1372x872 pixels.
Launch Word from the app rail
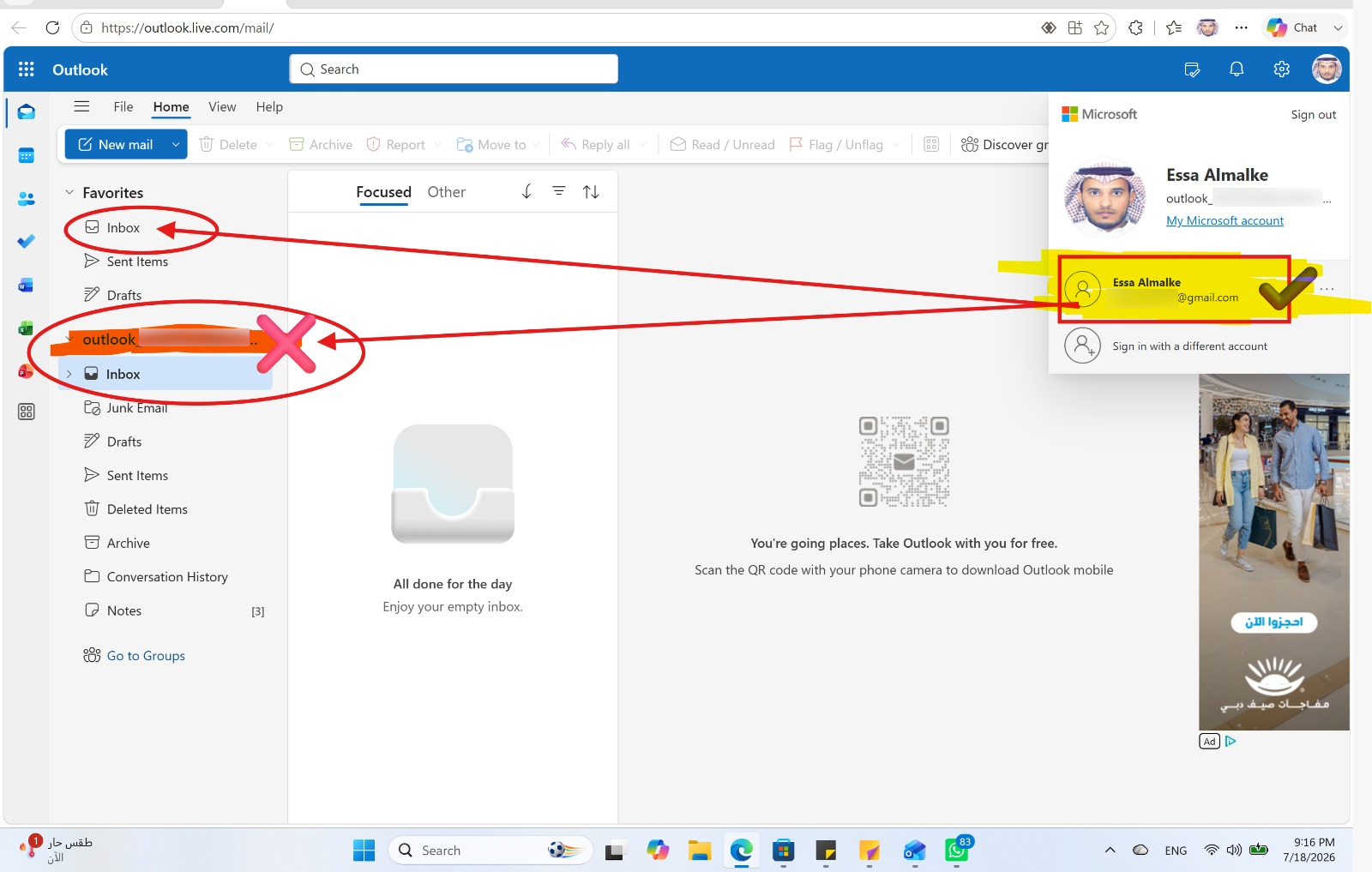27,286
